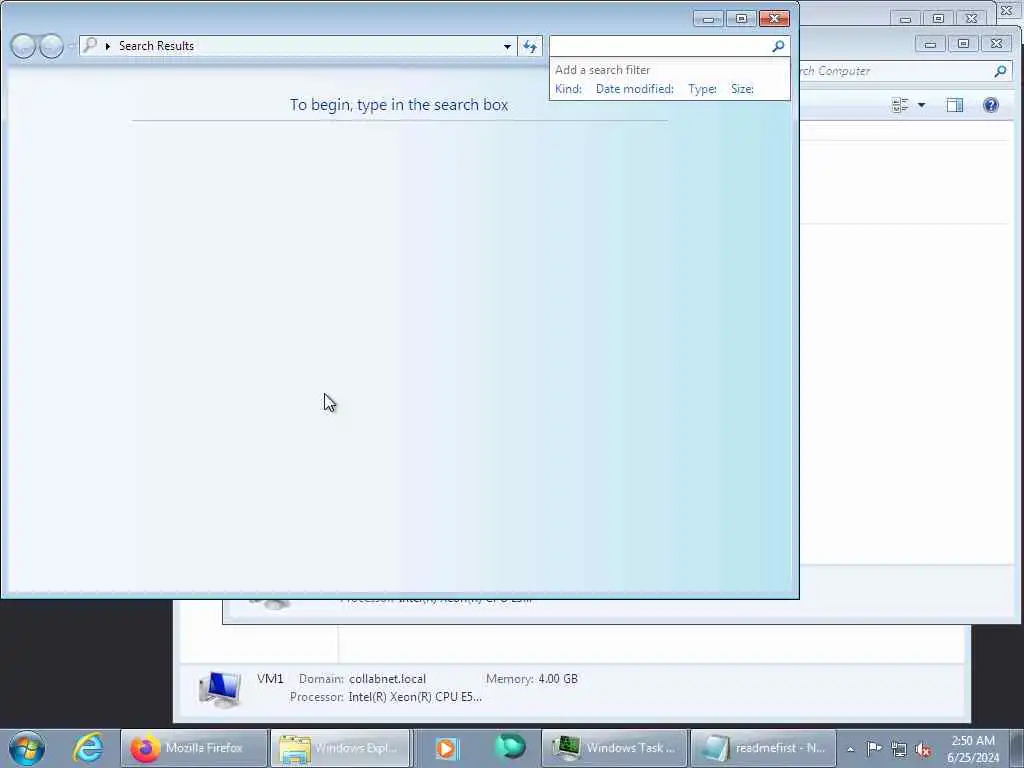Open Action Center flag tray icon
Image resolution: width=1024 pixels, height=768 pixels.
point(874,748)
